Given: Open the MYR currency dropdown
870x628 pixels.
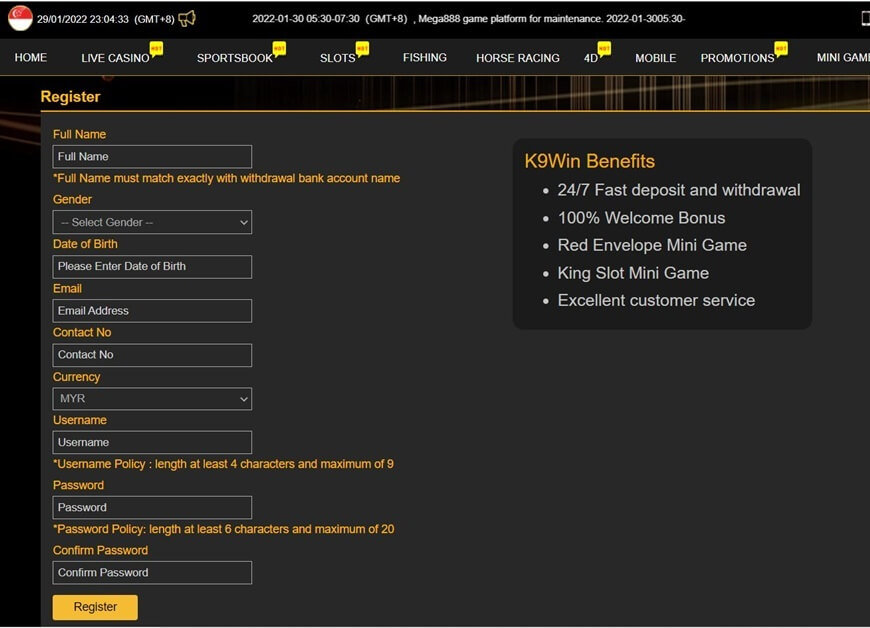Looking at the screenshot, I should pos(152,399).
